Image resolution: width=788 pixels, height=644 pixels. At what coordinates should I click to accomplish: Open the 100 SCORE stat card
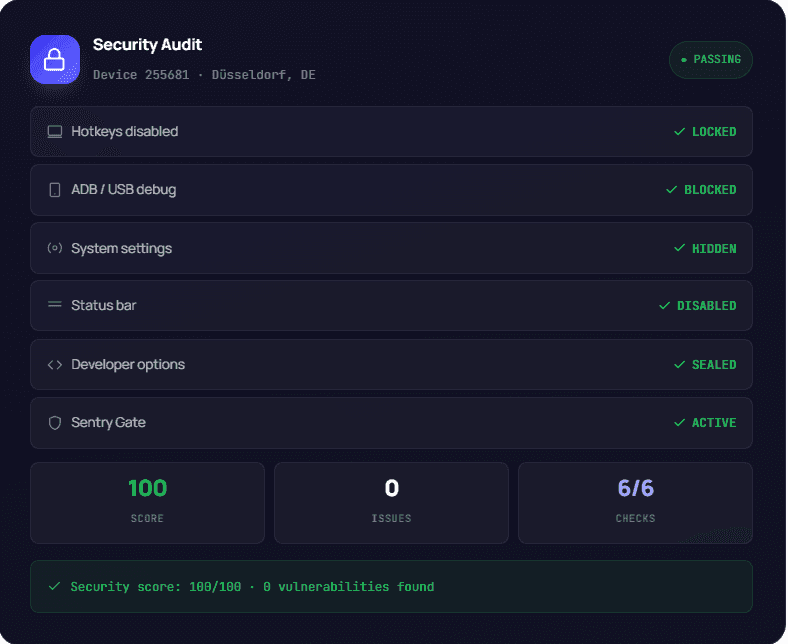pos(147,503)
